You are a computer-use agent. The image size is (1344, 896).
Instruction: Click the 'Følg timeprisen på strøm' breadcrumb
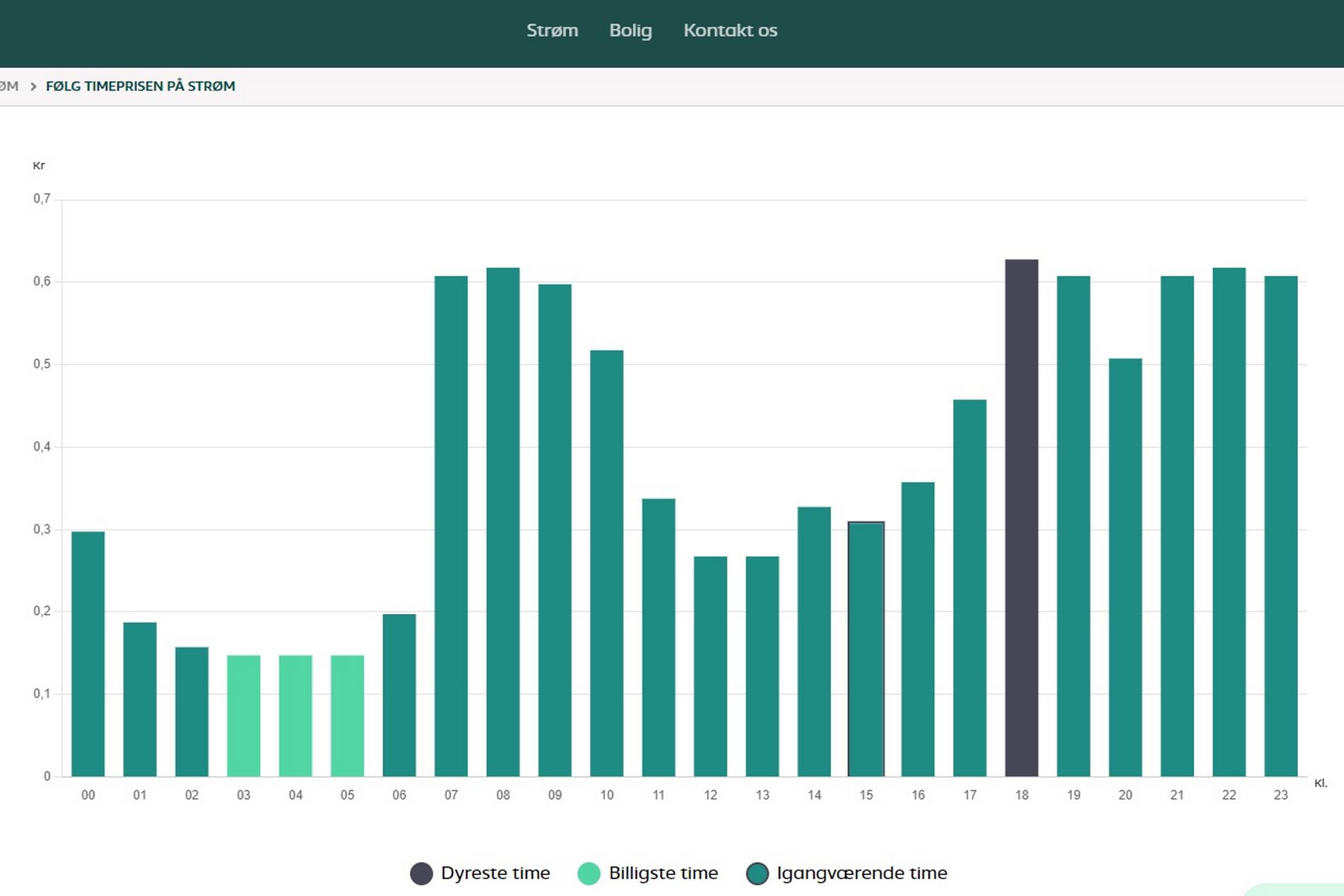140,86
